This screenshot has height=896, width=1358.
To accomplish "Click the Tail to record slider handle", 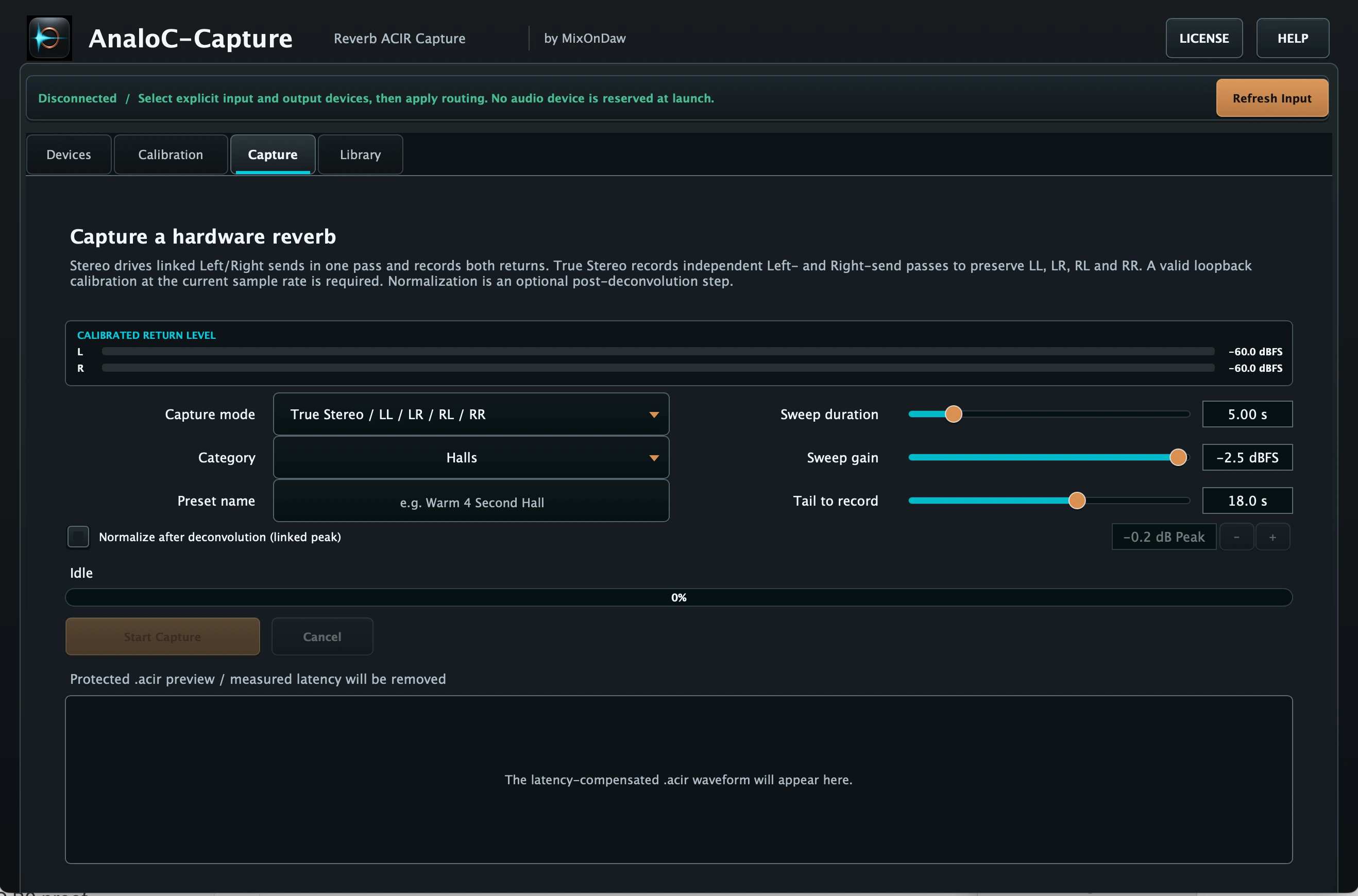I will [1077, 501].
